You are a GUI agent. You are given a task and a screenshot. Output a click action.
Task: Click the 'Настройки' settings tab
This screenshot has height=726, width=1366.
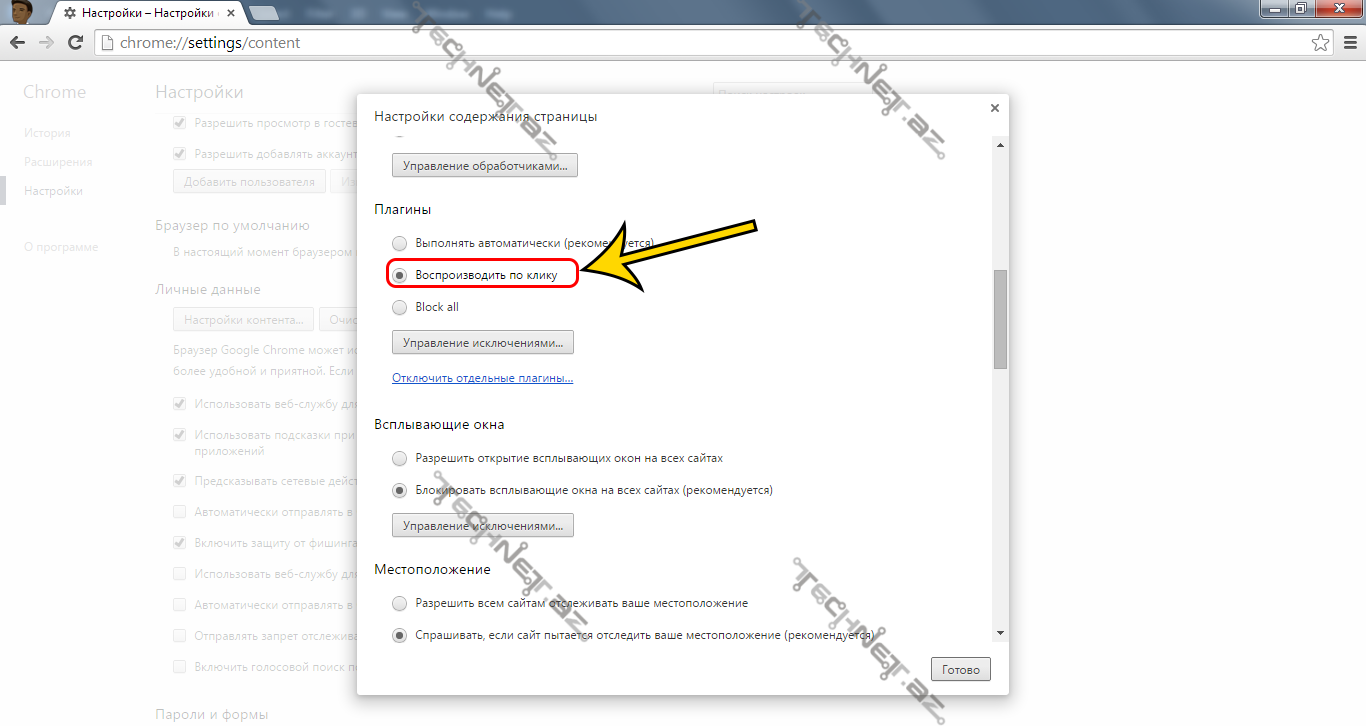point(147,14)
